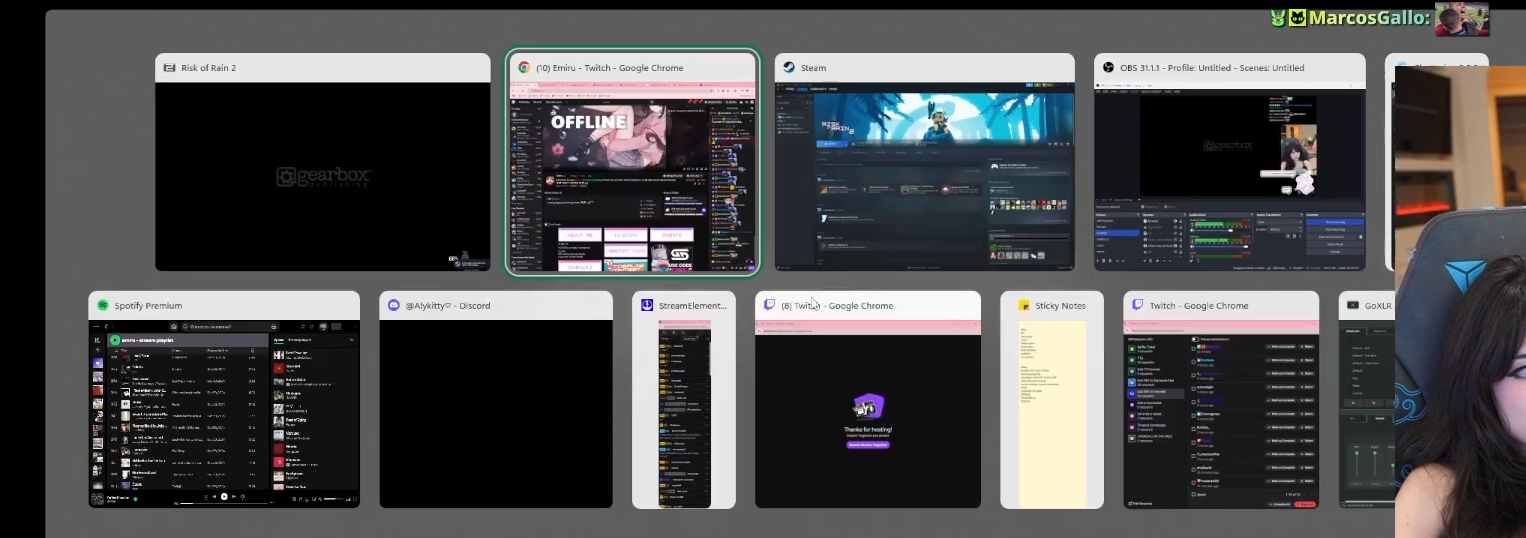Click '(10) Emiru - Twitch - Google Chrome' title

coord(610,68)
